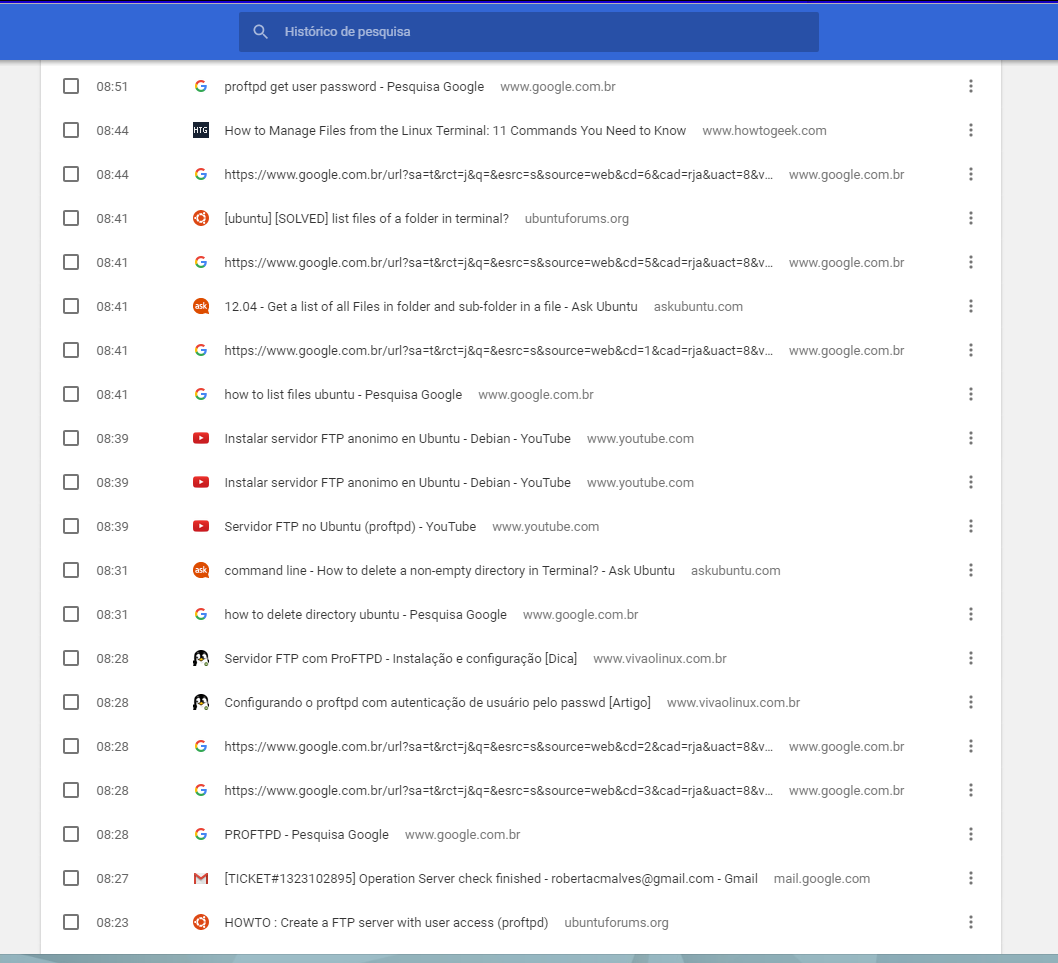The width and height of the screenshot is (1058, 963).
Task: Check the PROFTPD - Pesquisa Google checkbox
Action: click(x=71, y=834)
